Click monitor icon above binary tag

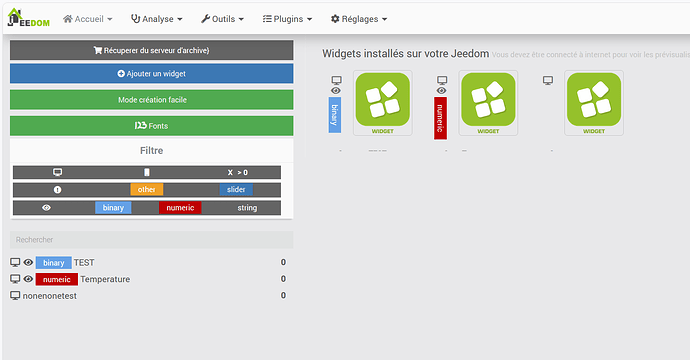coord(336,80)
